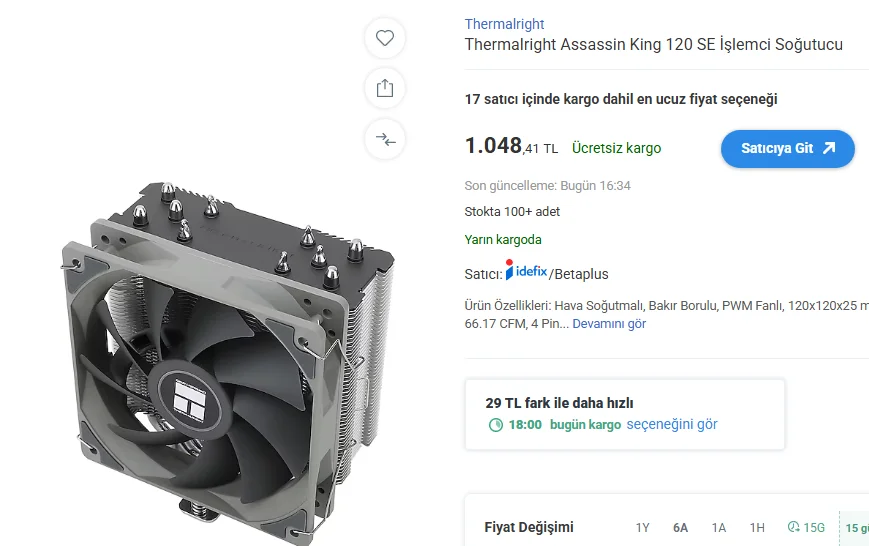Switch to the 1A price range

coord(719,528)
